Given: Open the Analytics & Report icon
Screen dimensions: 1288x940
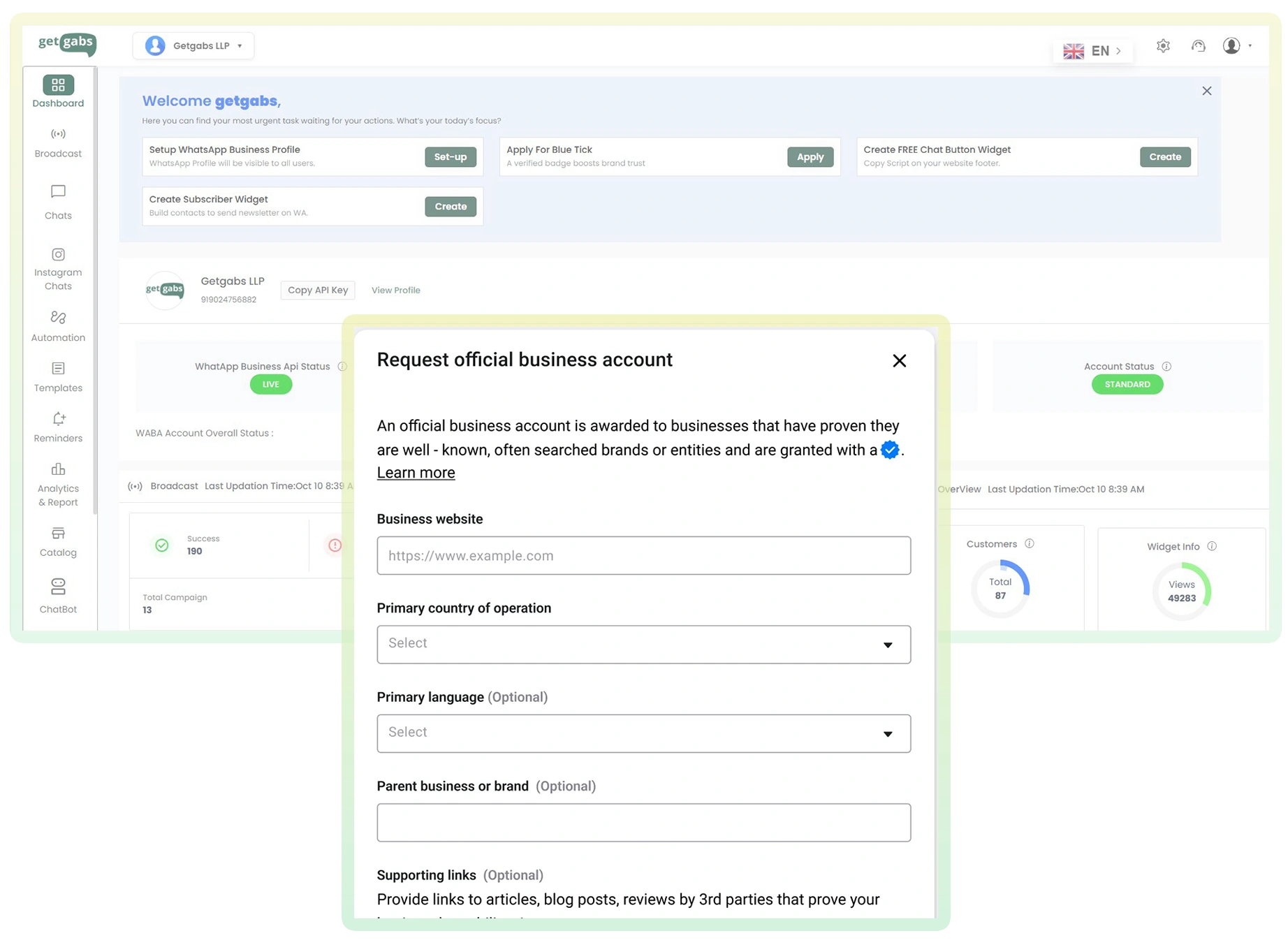Looking at the screenshot, I should pos(58,469).
